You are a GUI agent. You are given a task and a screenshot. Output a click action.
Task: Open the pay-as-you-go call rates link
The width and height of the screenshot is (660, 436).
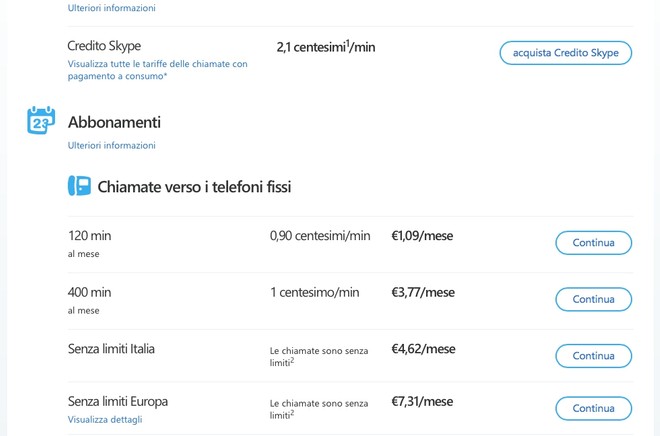157,70
